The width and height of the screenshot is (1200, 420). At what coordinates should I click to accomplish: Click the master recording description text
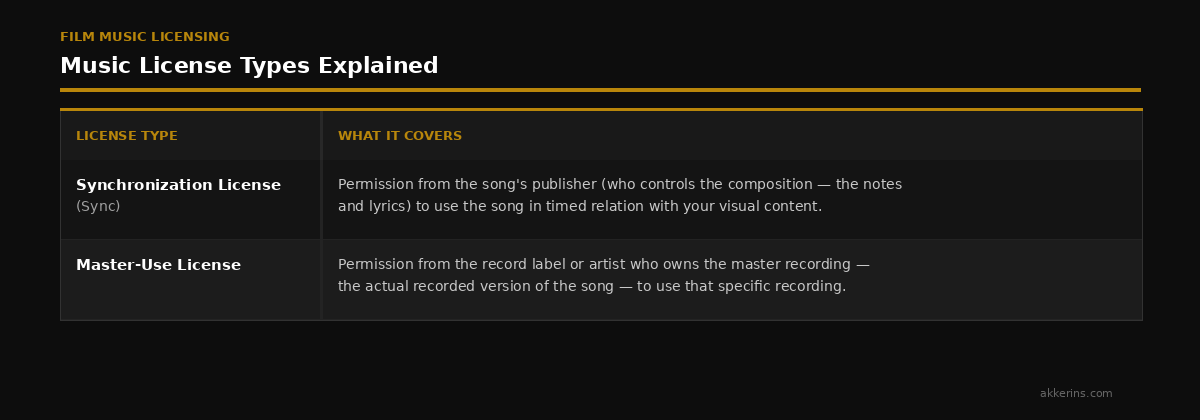point(604,275)
